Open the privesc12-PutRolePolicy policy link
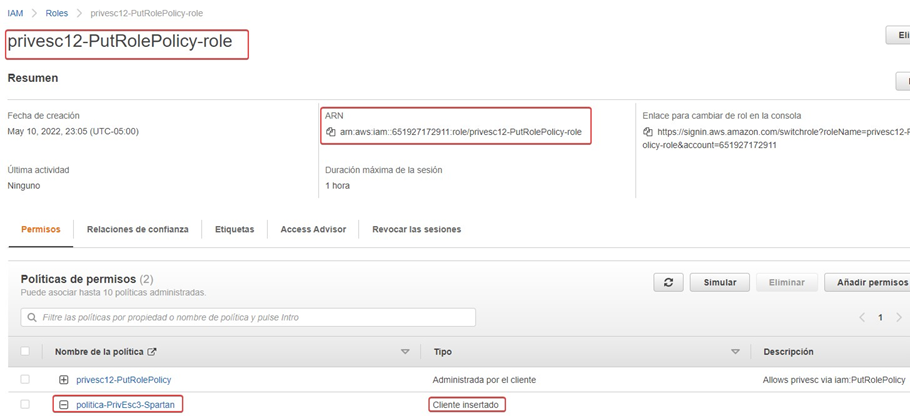Image resolution: width=910 pixels, height=416 pixels. [123, 380]
